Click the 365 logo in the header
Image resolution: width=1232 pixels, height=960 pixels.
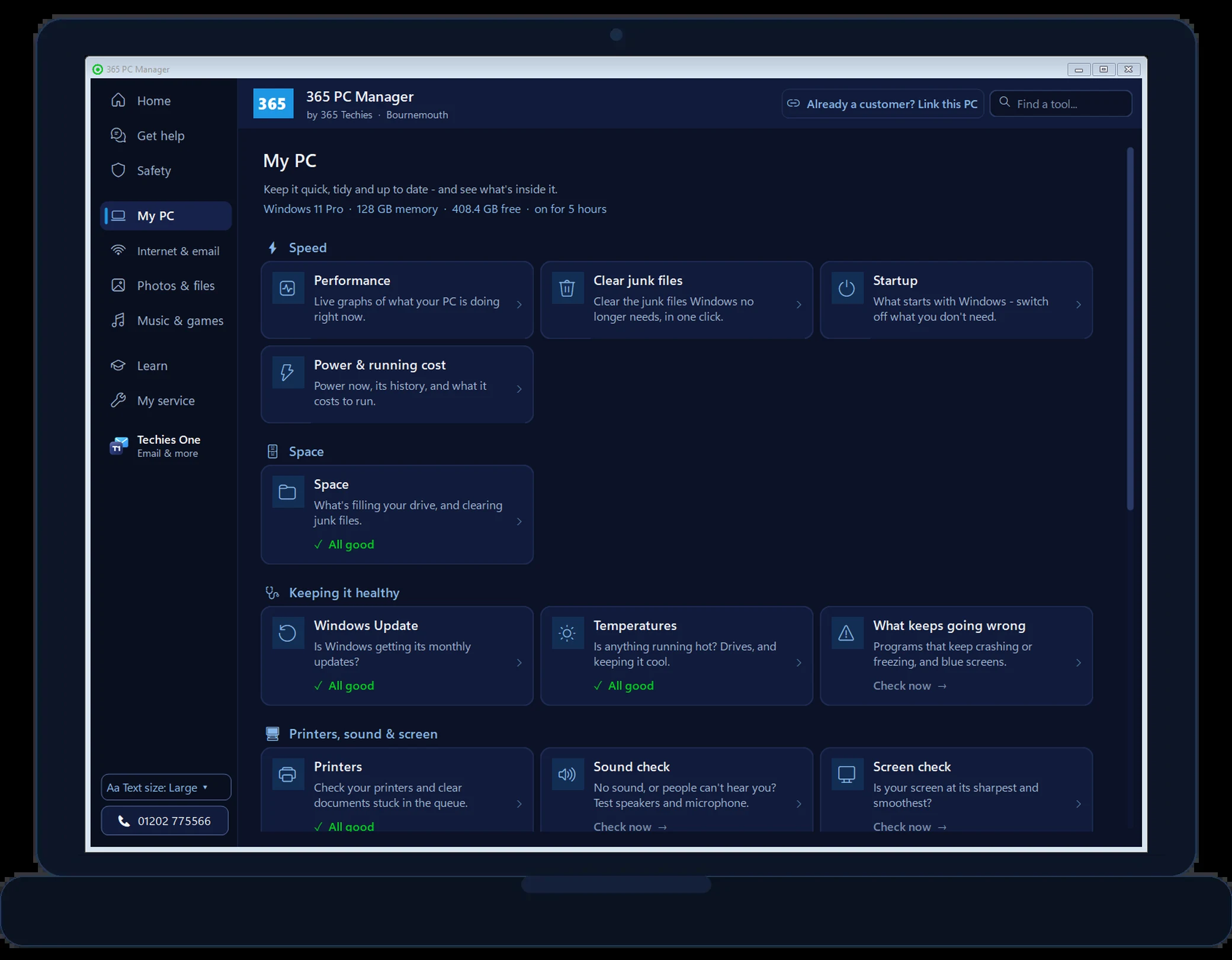(273, 104)
